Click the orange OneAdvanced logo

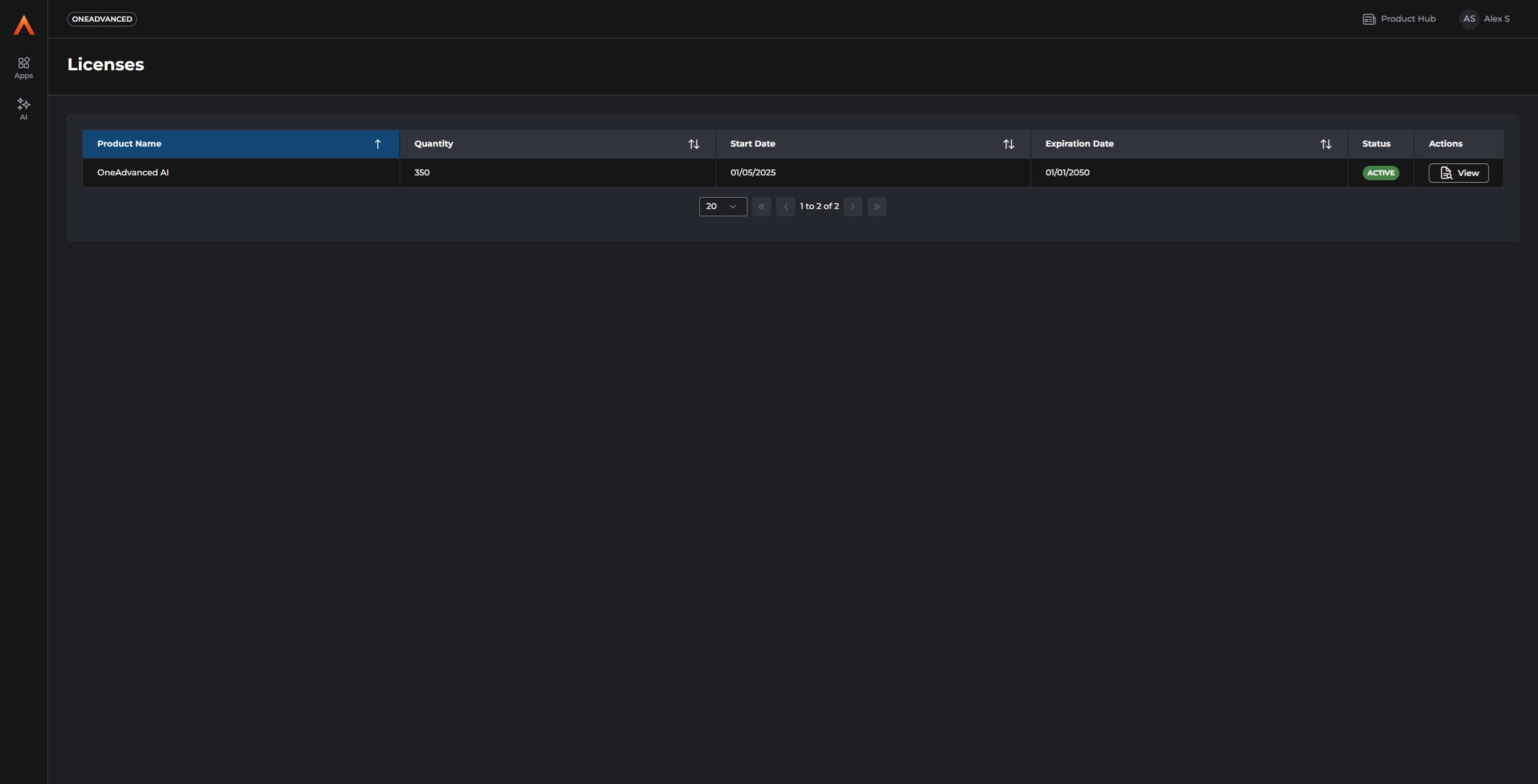click(x=24, y=25)
